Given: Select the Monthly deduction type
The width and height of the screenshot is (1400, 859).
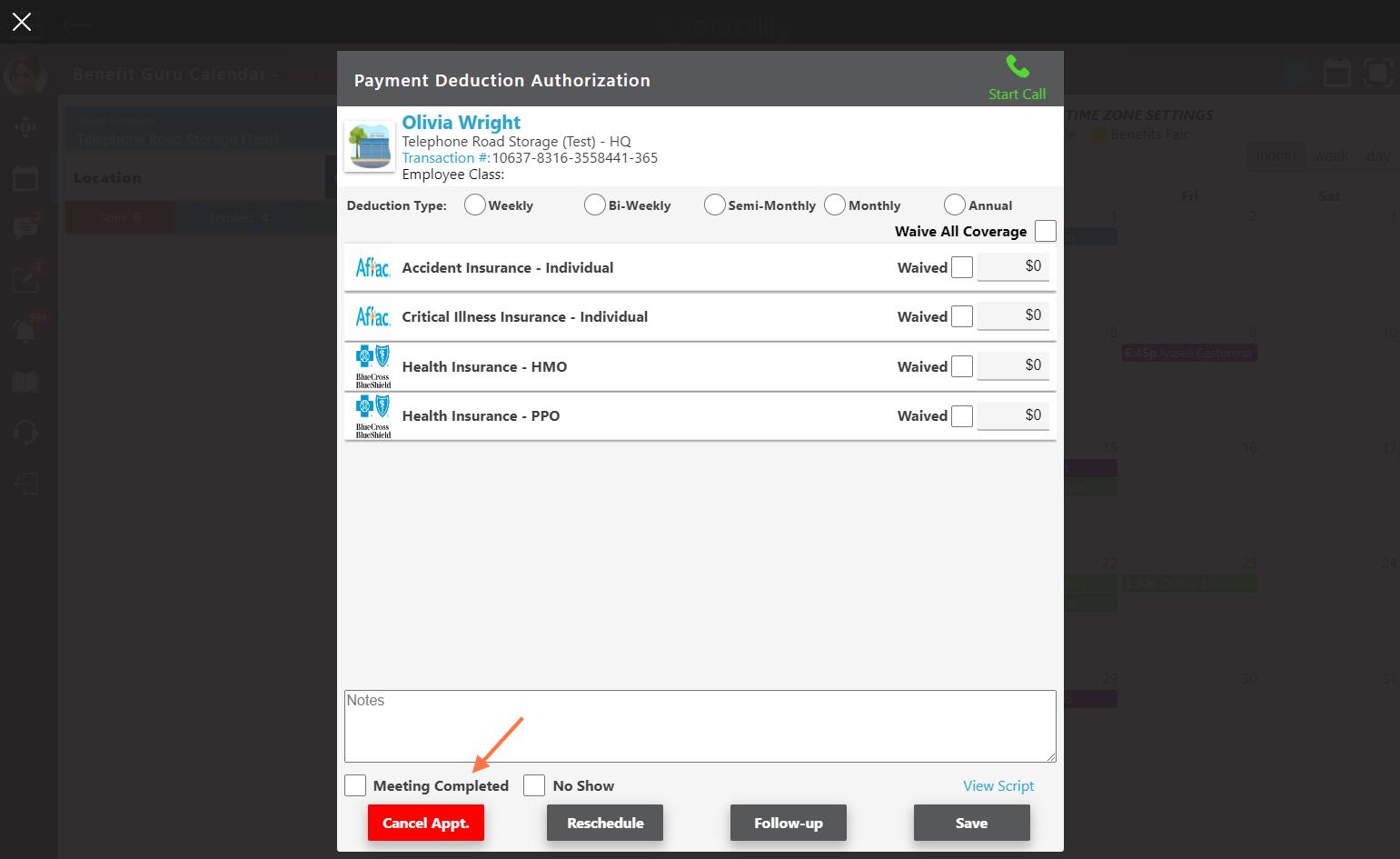Looking at the screenshot, I should [835, 205].
